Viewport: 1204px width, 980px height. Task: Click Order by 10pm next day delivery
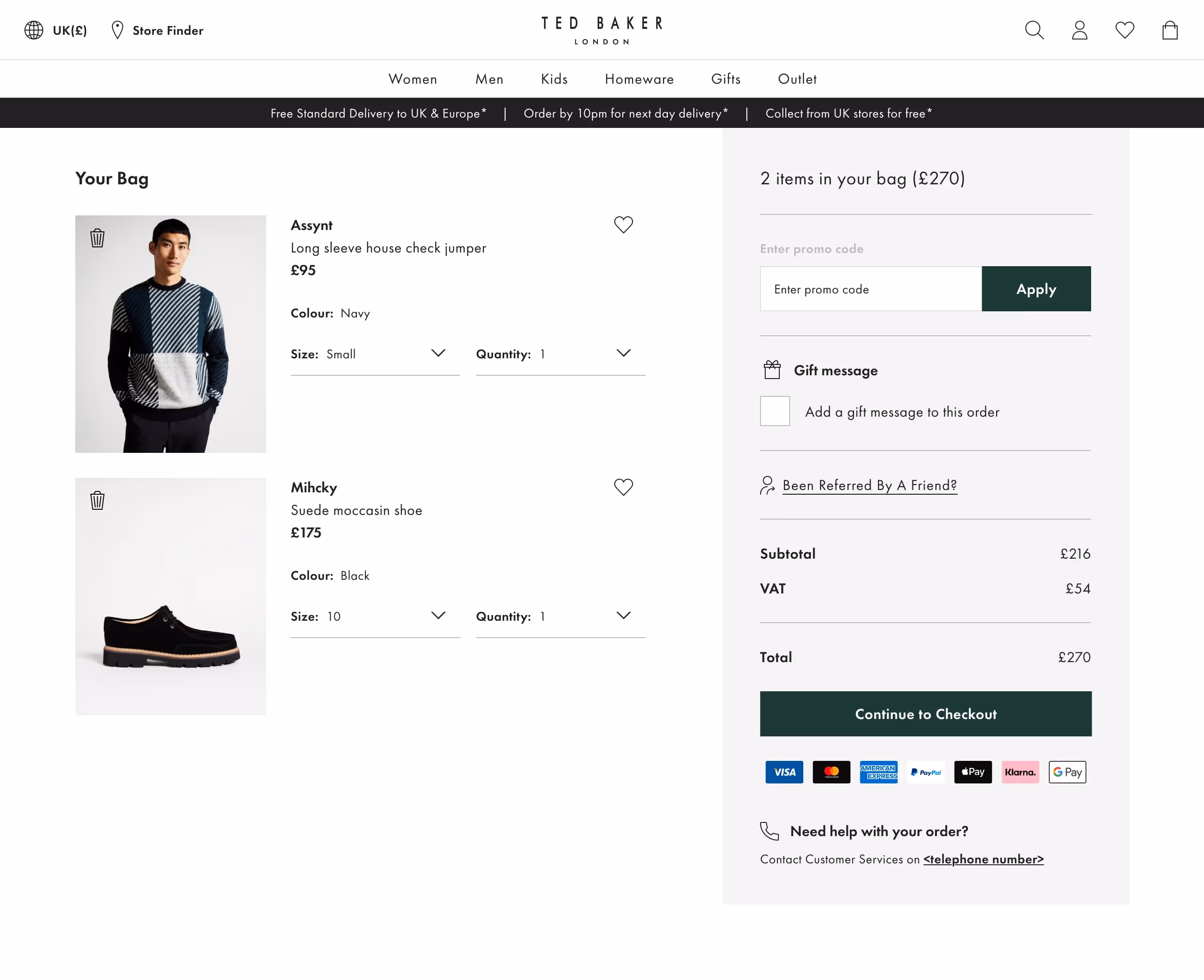(626, 113)
